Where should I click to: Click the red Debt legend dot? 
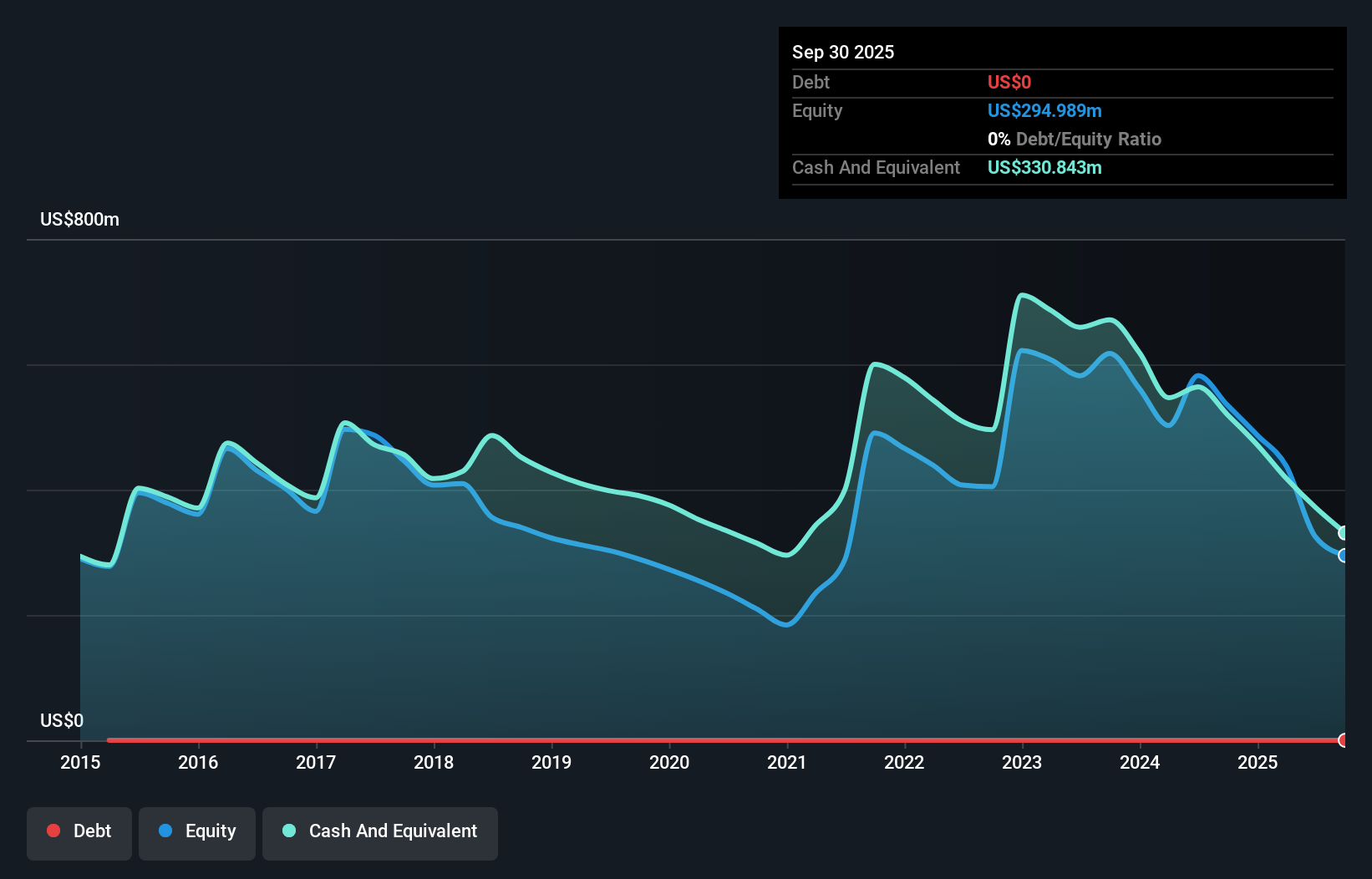coord(53,831)
